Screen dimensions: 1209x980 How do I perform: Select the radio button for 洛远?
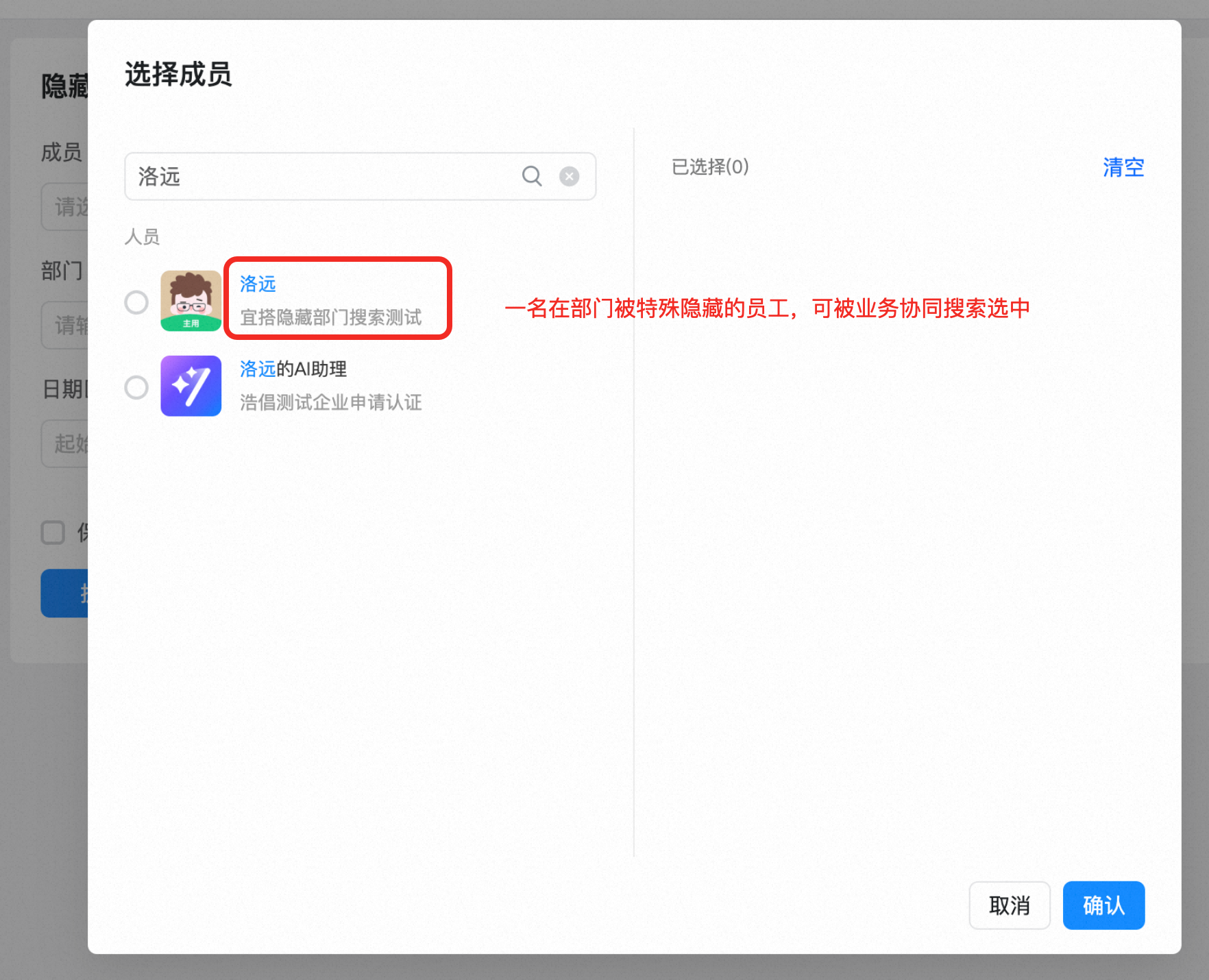click(x=136, y=302)
